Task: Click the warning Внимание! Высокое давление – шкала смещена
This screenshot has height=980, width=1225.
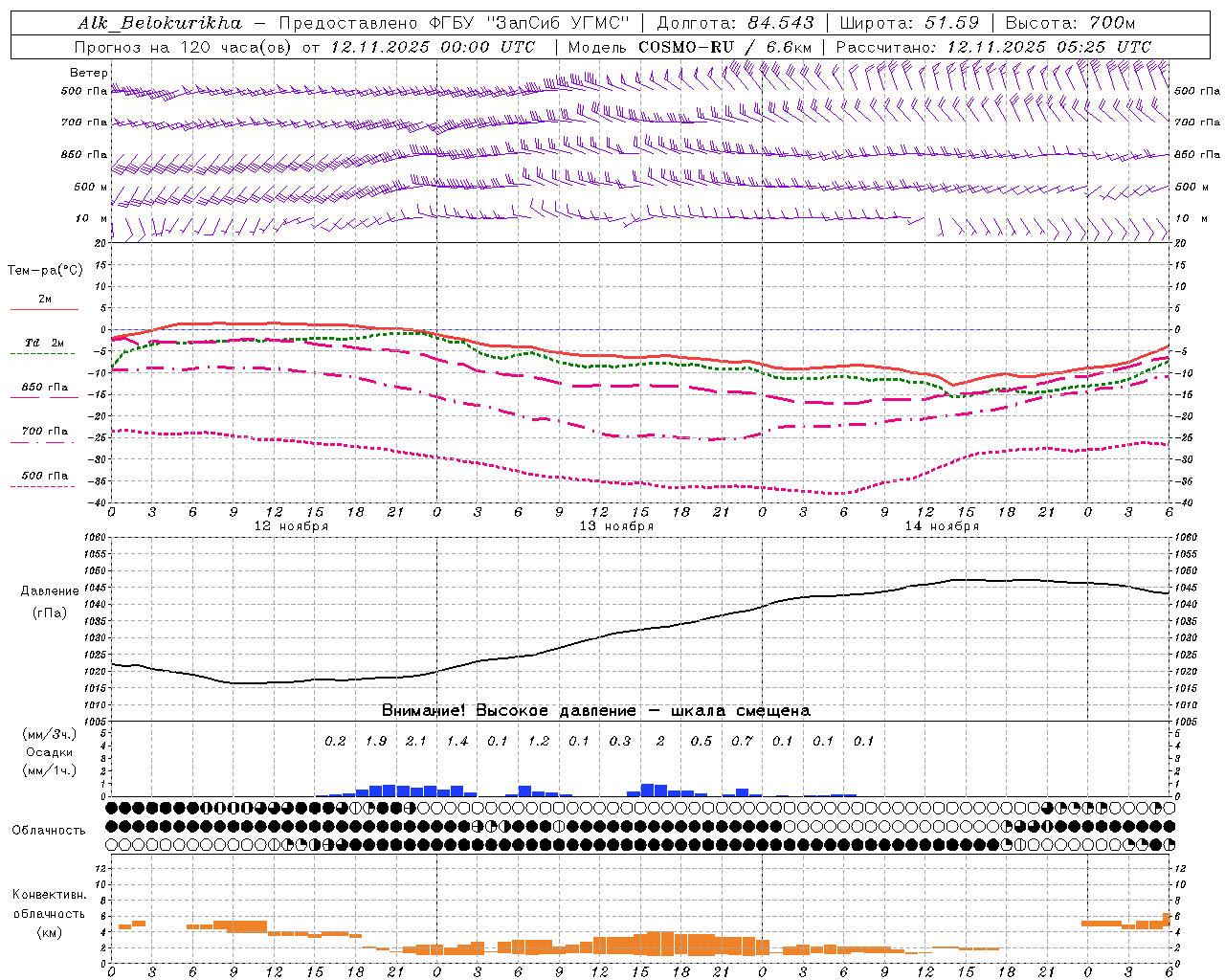Action: pyautogui.click(x=596, y=711)
